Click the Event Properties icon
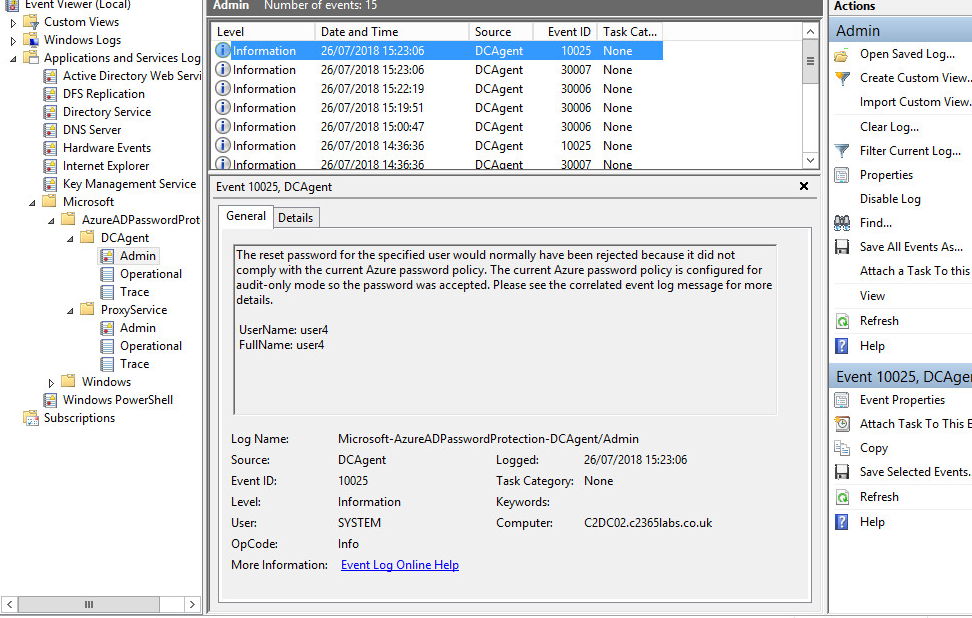This screenshot has height=618, width=972. click(x=843, y=399)
